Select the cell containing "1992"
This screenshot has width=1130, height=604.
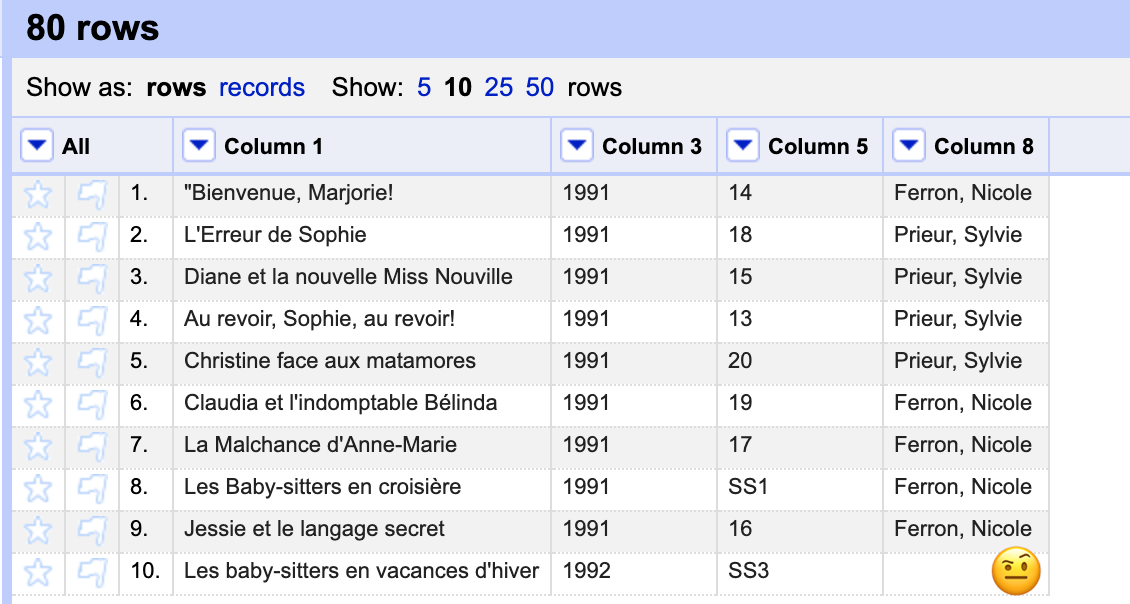(x=586, y=570)
